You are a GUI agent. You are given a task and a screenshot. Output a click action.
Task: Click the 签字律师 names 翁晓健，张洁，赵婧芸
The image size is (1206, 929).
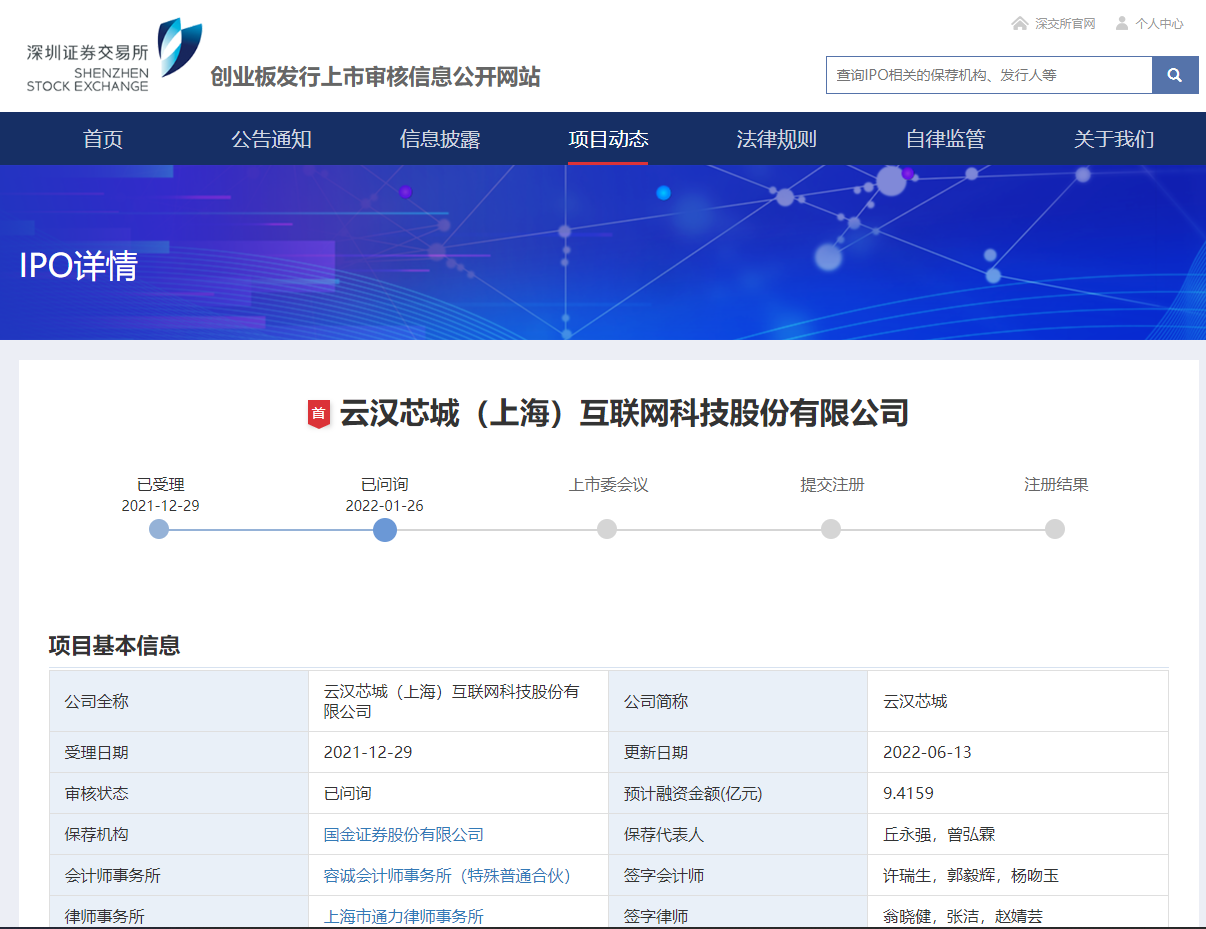[963, 916]
